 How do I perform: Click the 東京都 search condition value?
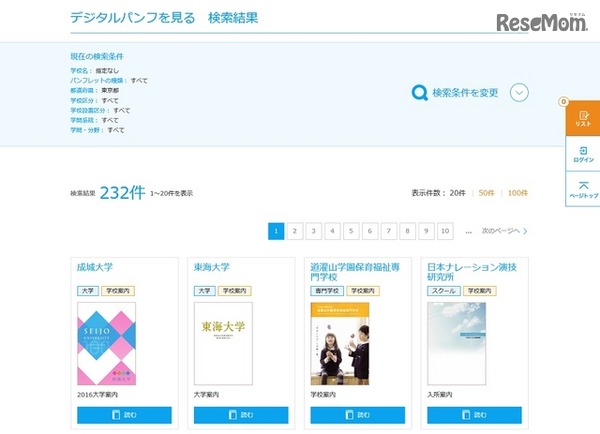[x=110, y=90]
